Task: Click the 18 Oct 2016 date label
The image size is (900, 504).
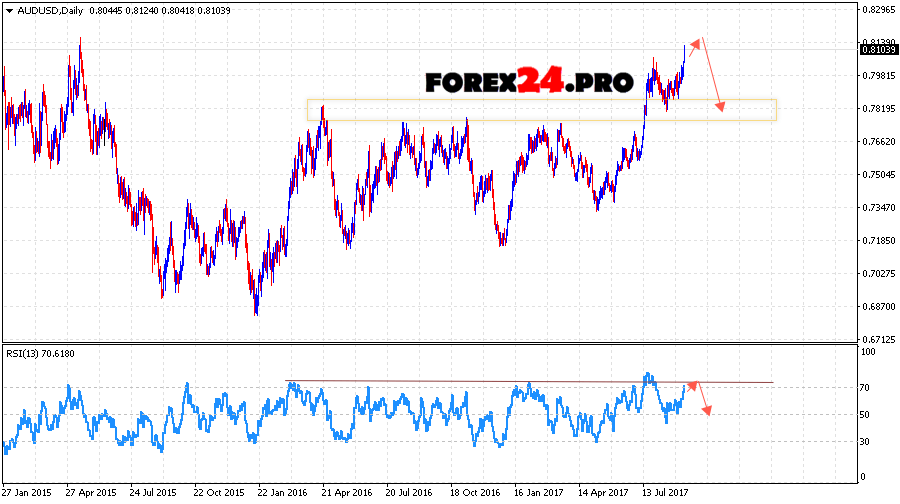Action: (x=475, y=493)
